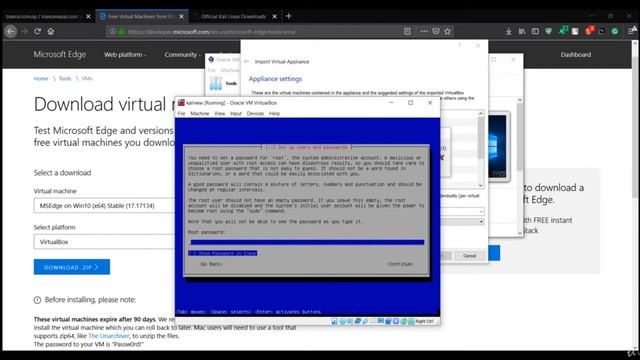Switch to the Official Kali Linux Downloads tab

[x=233, y=16]
